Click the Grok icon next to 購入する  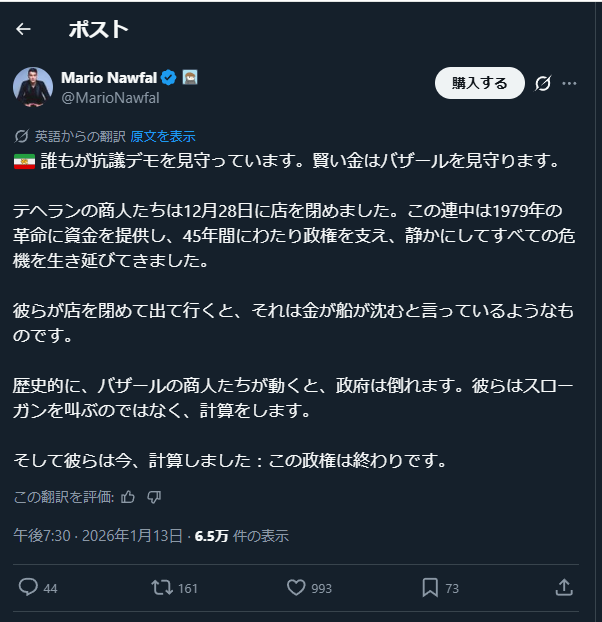coord(544,83)
